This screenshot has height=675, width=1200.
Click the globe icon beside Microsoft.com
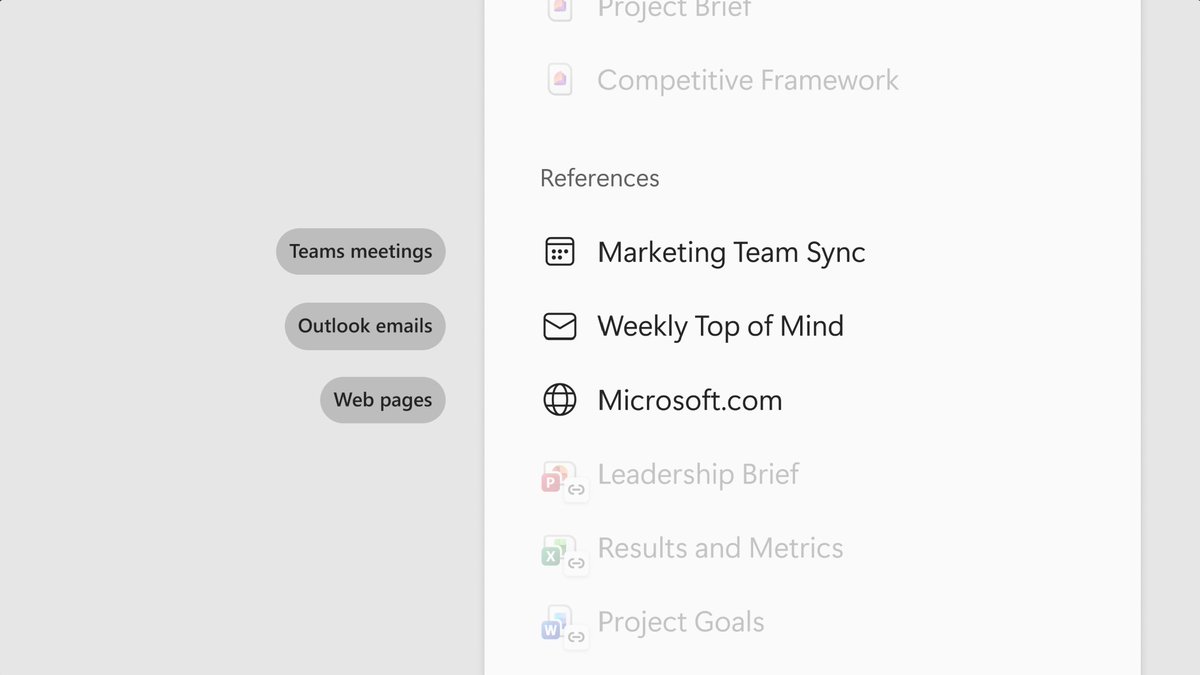click(x=559, y=400)
